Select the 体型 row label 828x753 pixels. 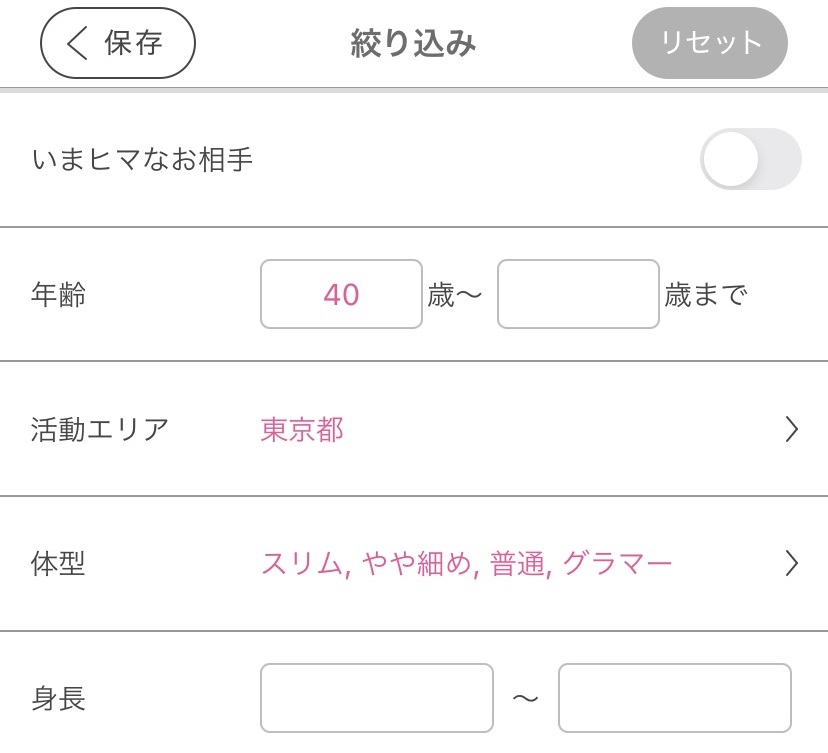click(58, 564)
